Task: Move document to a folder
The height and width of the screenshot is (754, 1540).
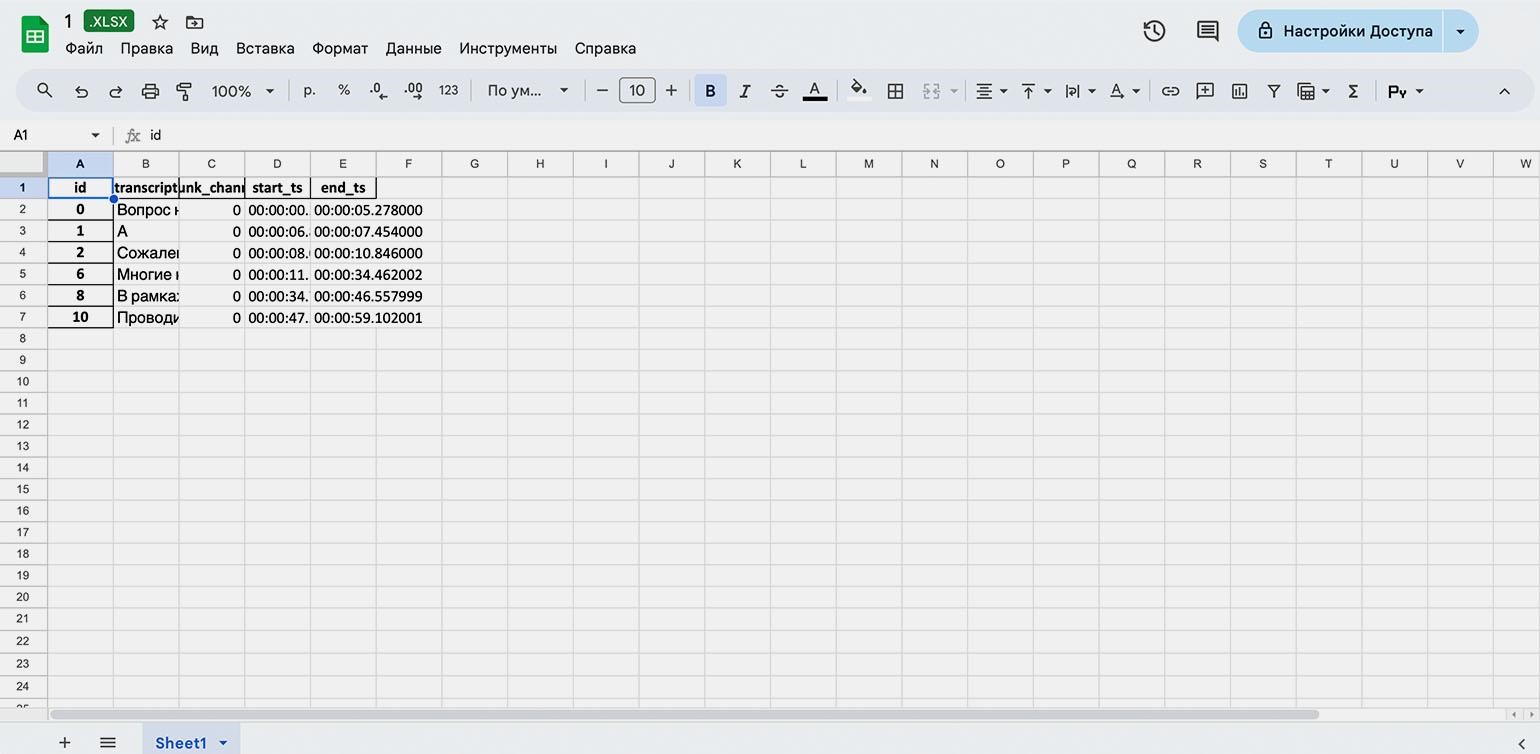Action: coord(195,22)
